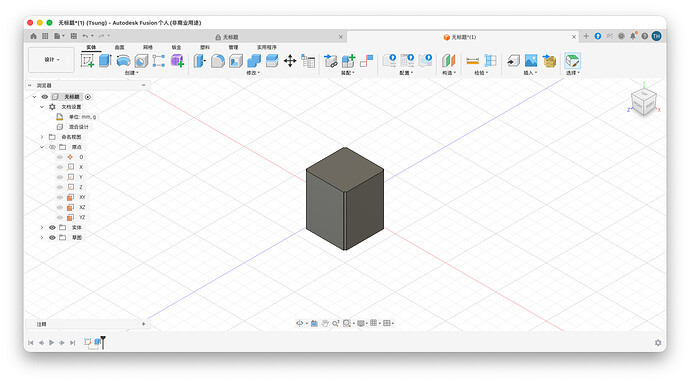690x382 pixels.
Task: Click the Orbit tool in navigation bar
Action: [x=300, y=323]
